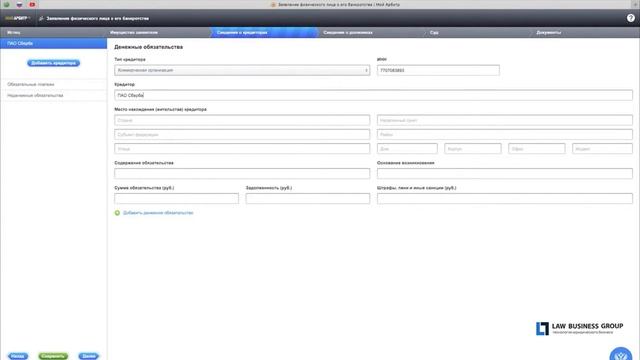
Task: Open Неденежные обязательства in sidebar
Action: [x=53, y=95]
